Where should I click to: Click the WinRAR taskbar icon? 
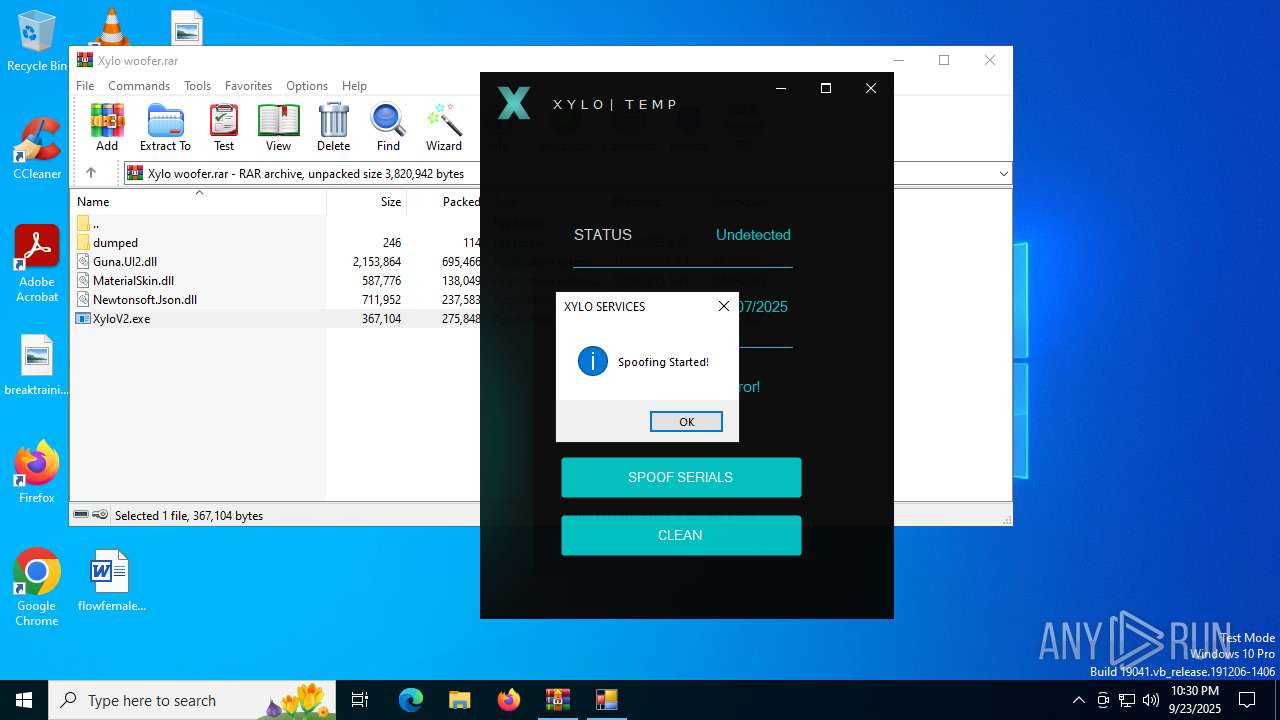tap(557, 700)
